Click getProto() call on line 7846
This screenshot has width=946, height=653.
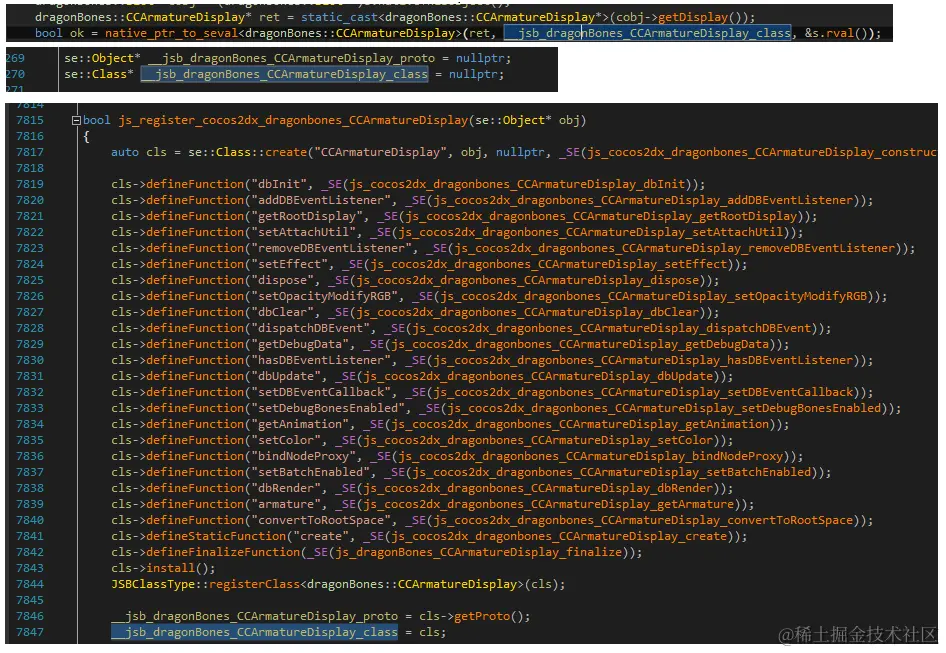tap(492, 616)
